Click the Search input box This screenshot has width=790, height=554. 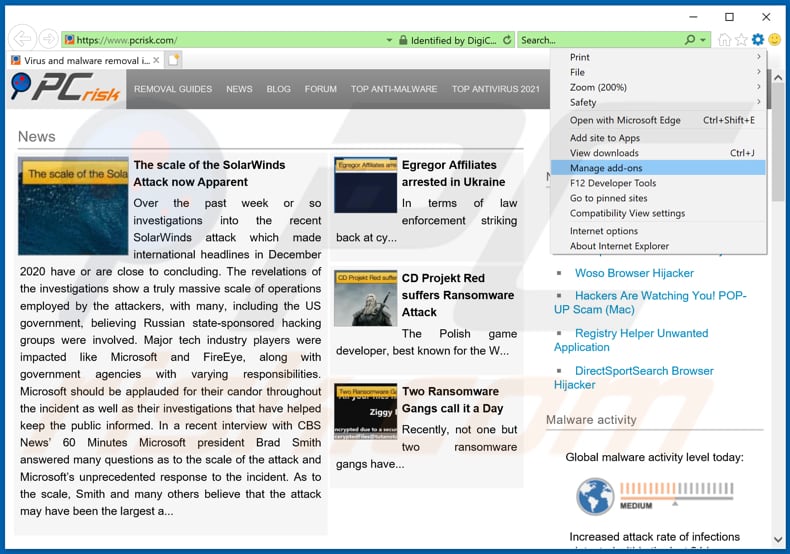(600, 40)
